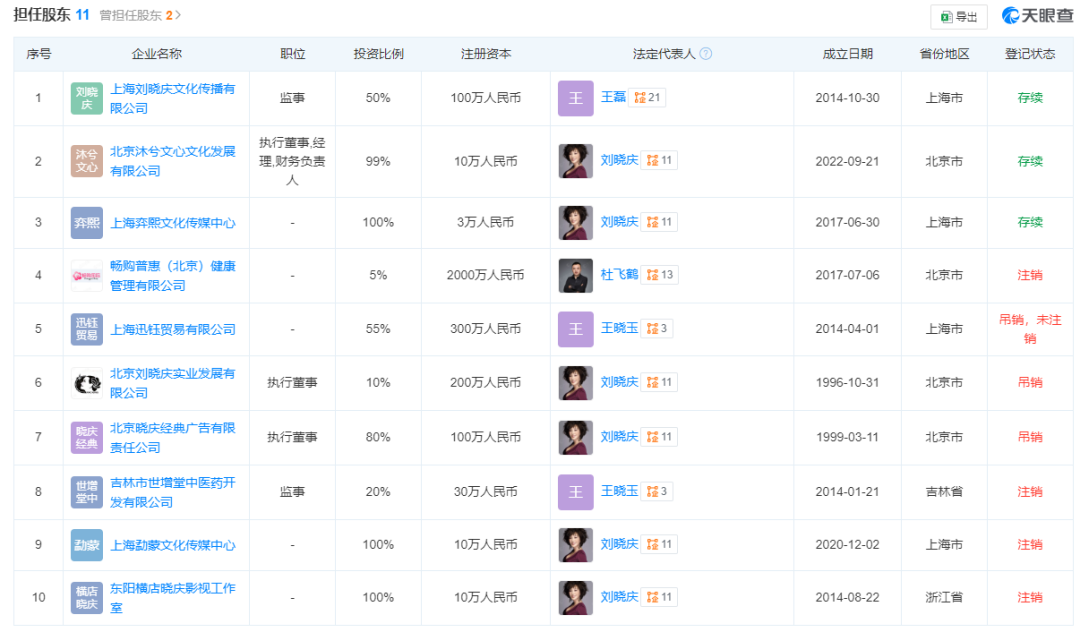Click the date 1996-10-31 cell
1080x632 pixels.
pyautogui.click(x=847, y=383)
